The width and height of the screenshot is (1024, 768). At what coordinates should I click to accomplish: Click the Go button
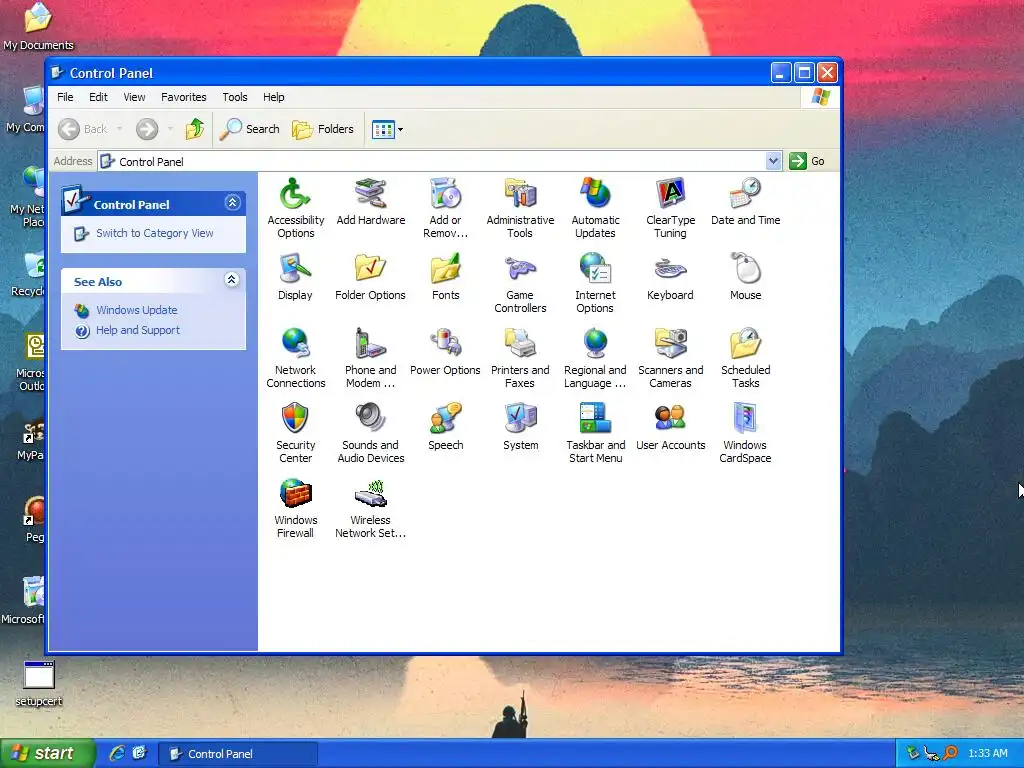coord(807,161)
